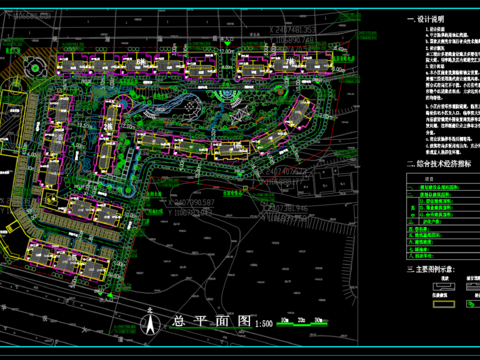
Task: Select the 三.主要图例示意 heading
Action: tap(431, 269)
